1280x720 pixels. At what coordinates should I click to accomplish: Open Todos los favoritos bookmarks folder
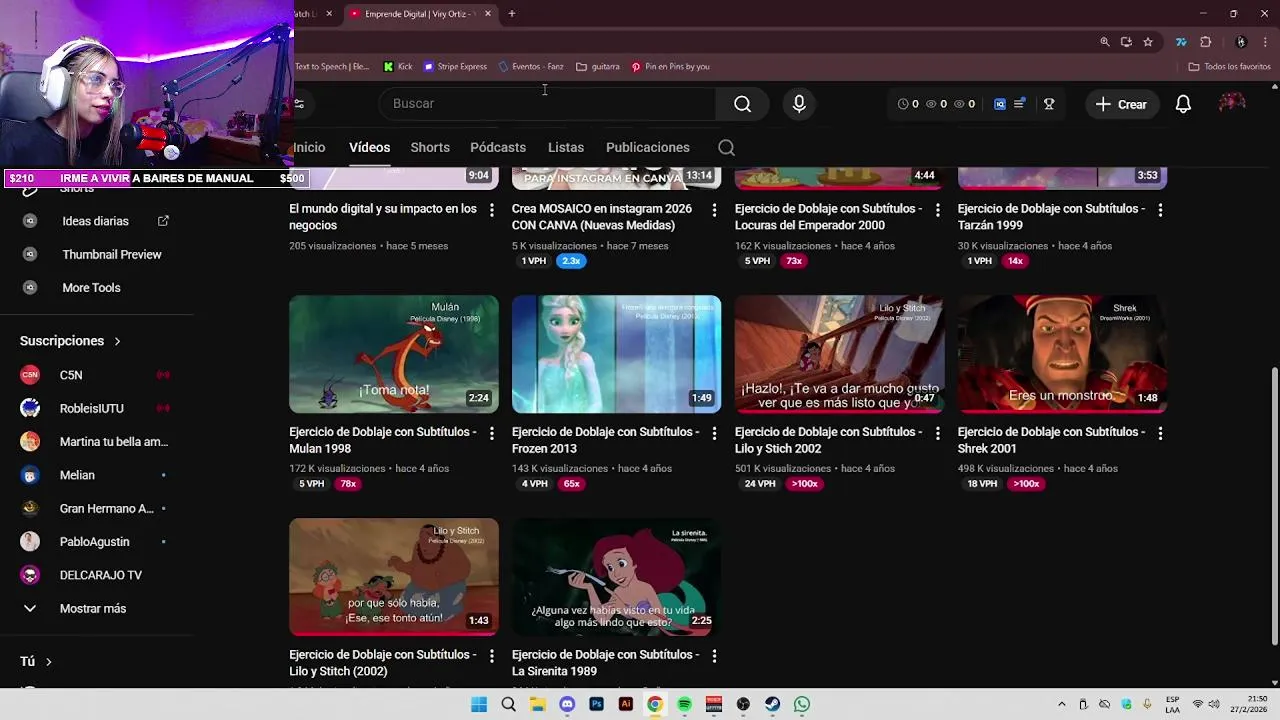[x=1229, y=67]
